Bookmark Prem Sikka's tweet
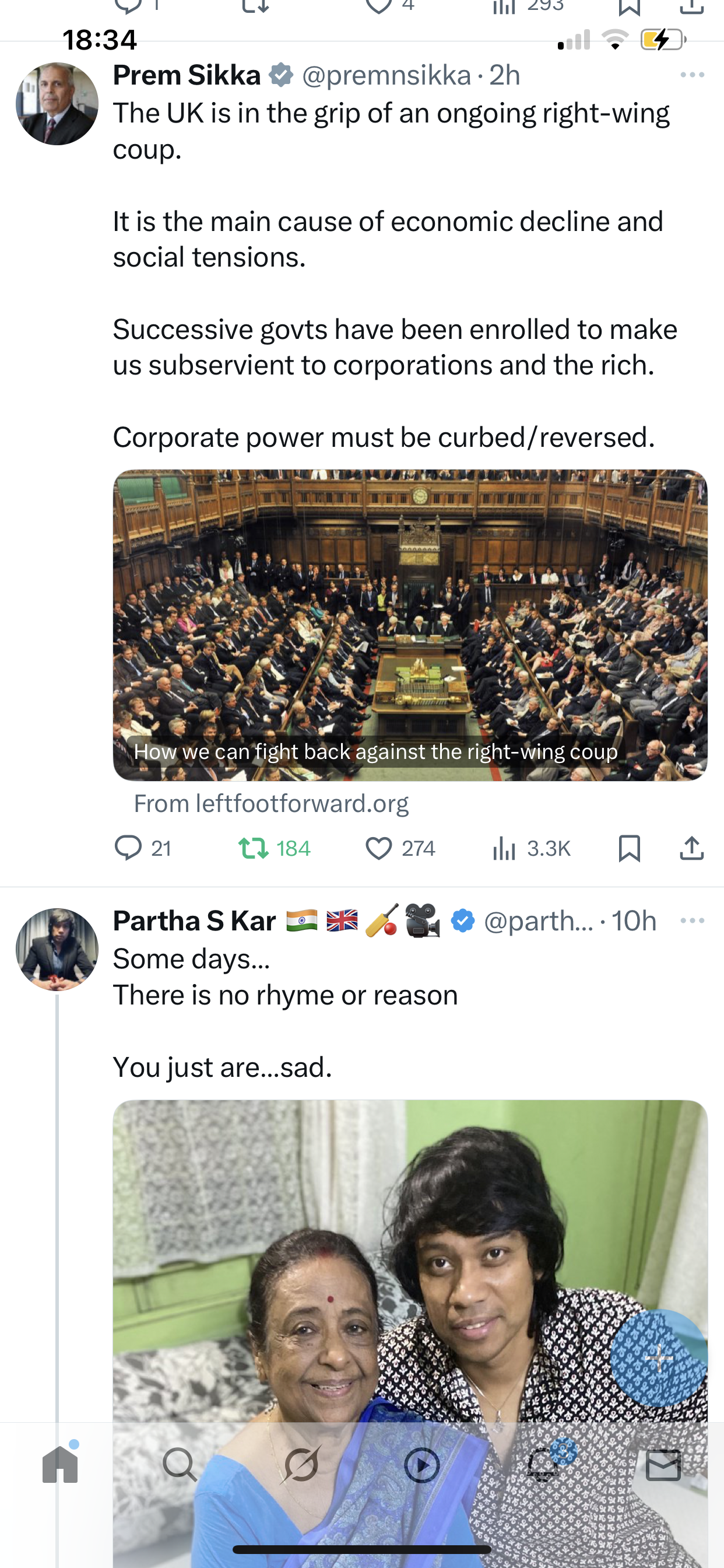This screenshot has height=1568, width=724. coord(629,848)
